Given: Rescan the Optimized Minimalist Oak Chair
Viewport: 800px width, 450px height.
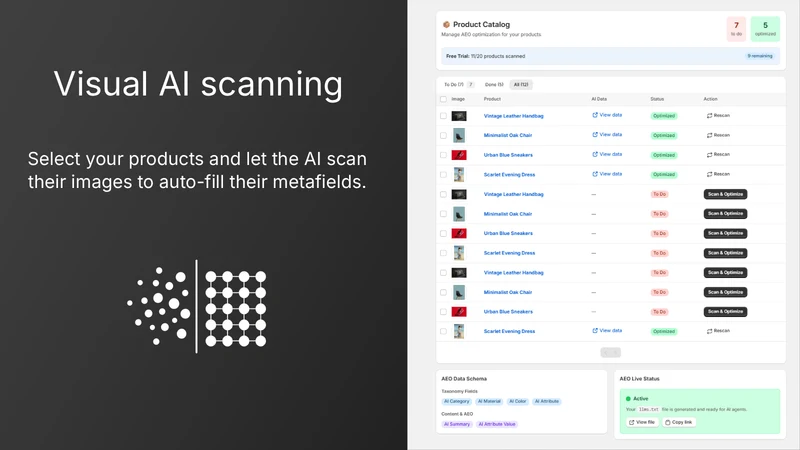Looking at the screenshot, I should (x=718, y=135).
